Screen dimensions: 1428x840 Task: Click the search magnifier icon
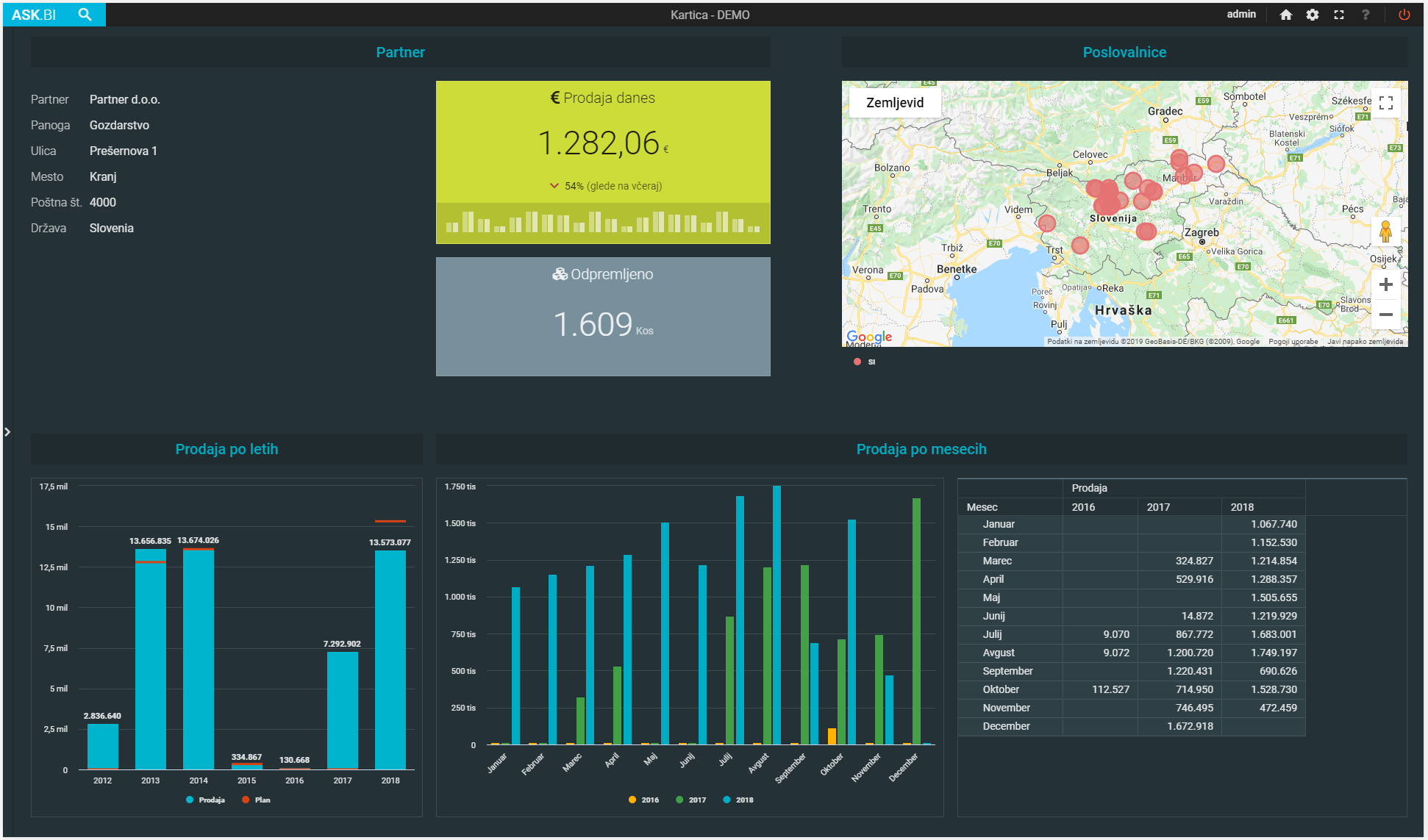(85, 15)
